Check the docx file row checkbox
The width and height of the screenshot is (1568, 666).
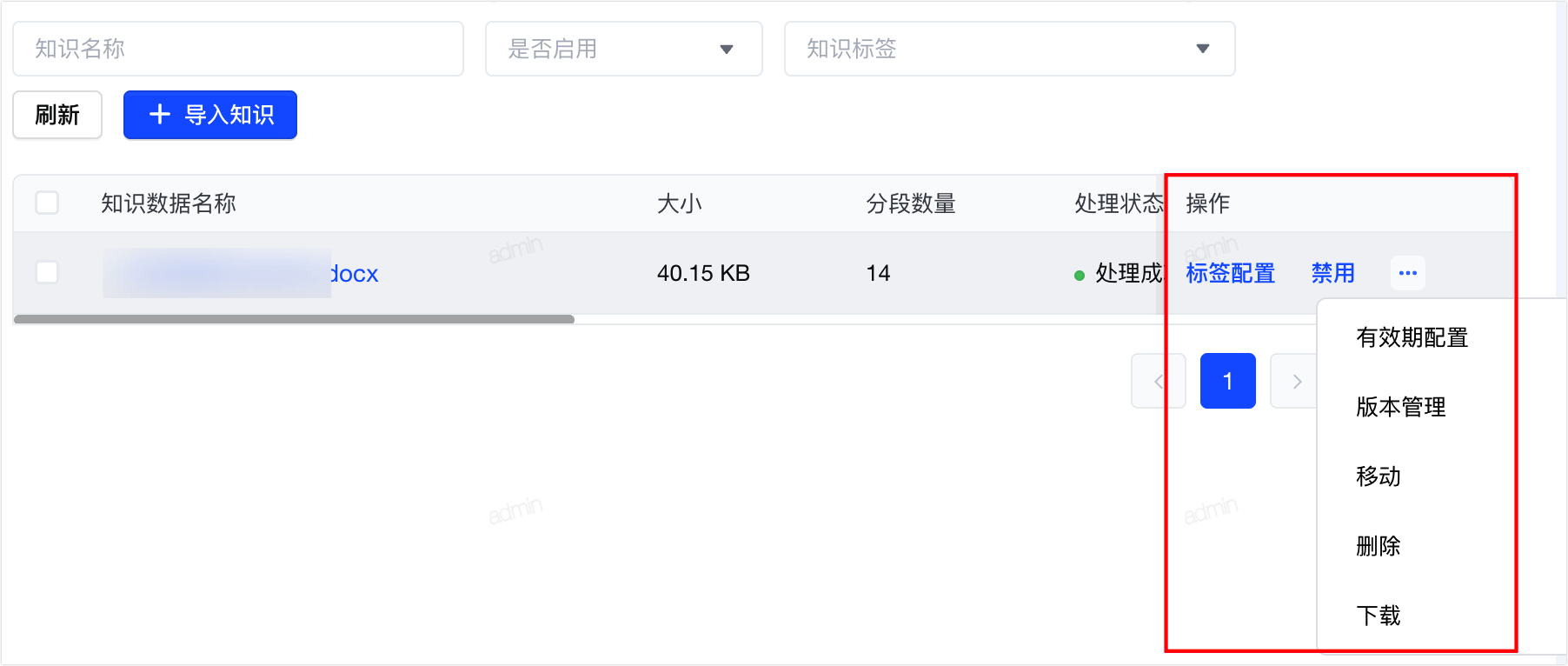click(x=47, y=272)
